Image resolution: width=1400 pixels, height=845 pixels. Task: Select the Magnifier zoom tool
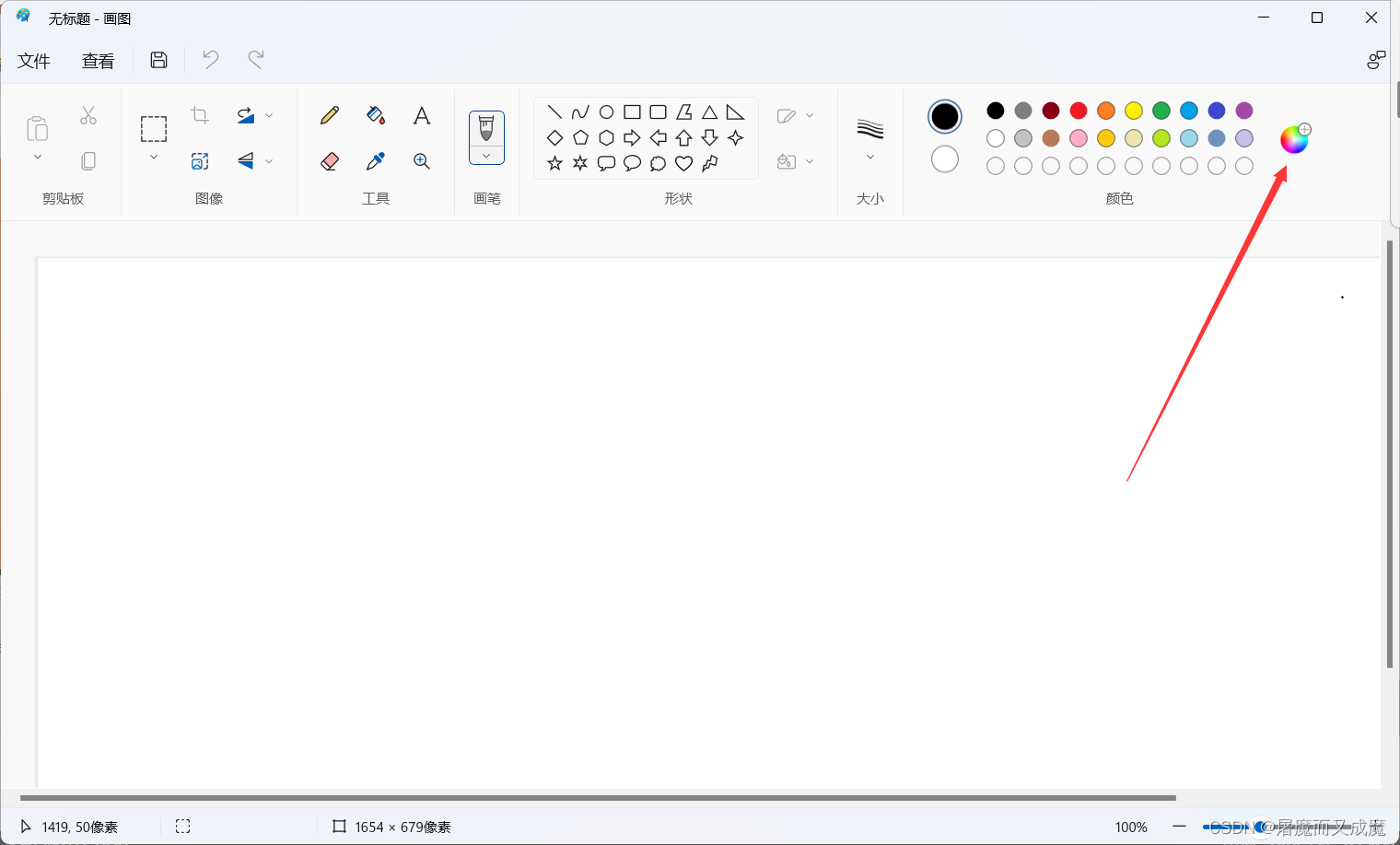(422, 161)
